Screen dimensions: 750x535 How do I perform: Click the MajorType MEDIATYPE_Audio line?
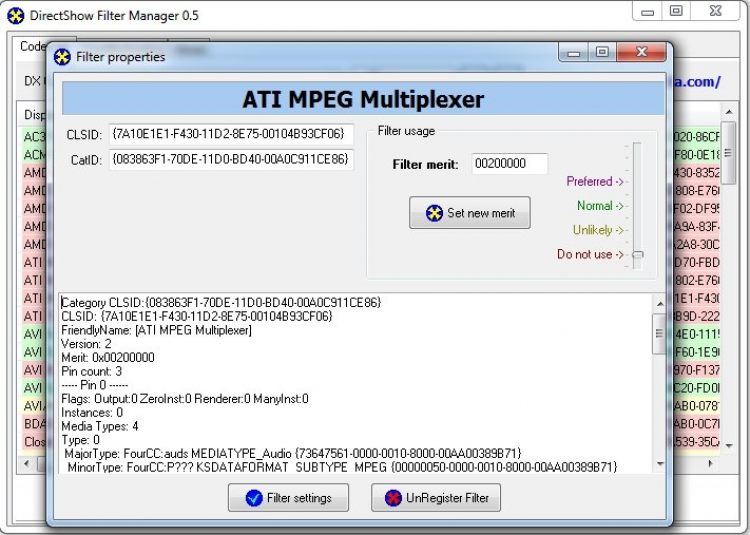coord(293,453)
